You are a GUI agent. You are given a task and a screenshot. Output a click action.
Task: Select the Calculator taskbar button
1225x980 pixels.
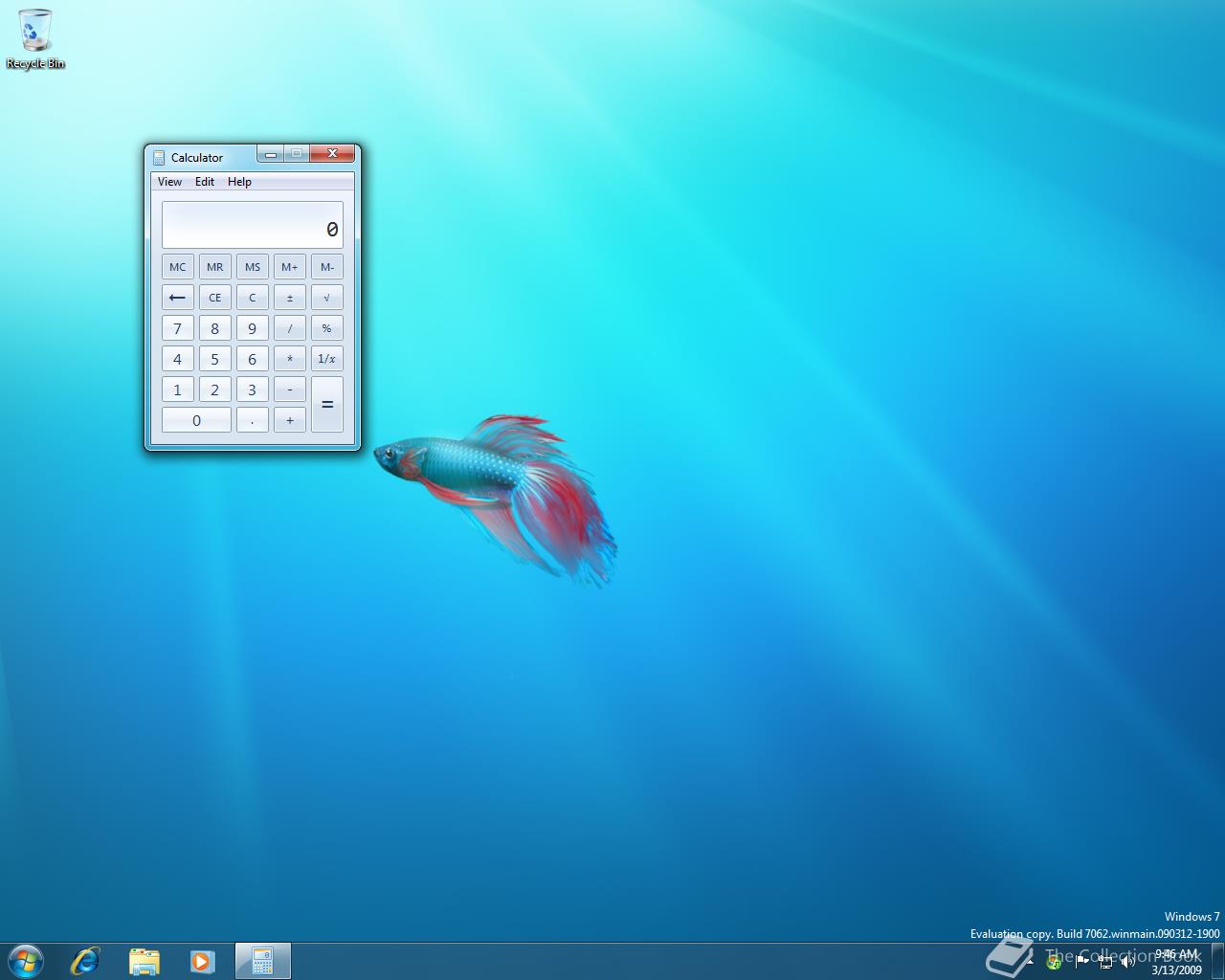click(262, 961)
